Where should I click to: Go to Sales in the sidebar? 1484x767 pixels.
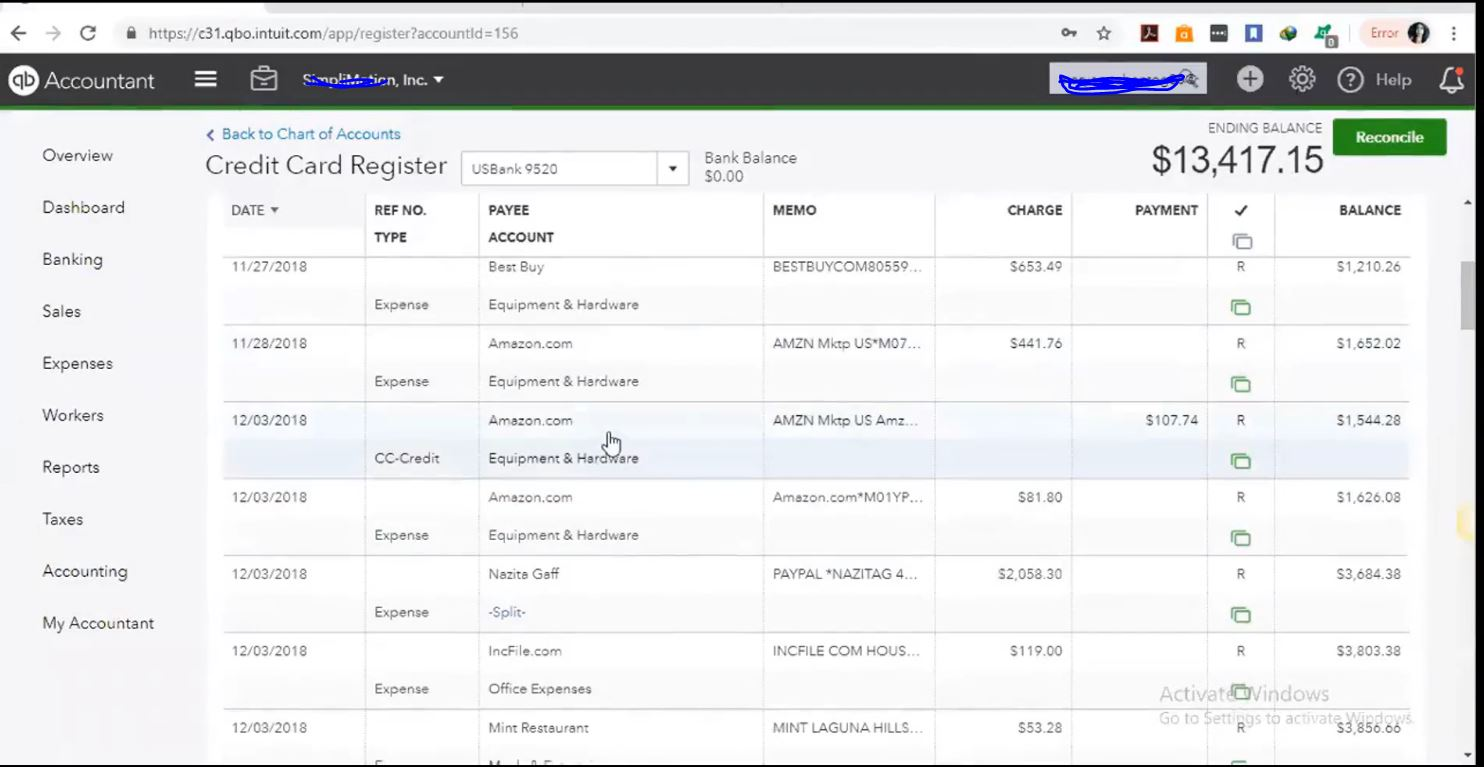pos(61,311)
